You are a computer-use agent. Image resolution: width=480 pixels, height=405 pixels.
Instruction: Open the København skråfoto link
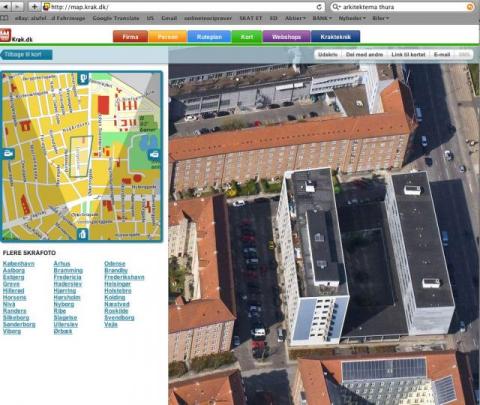(19, 264)
